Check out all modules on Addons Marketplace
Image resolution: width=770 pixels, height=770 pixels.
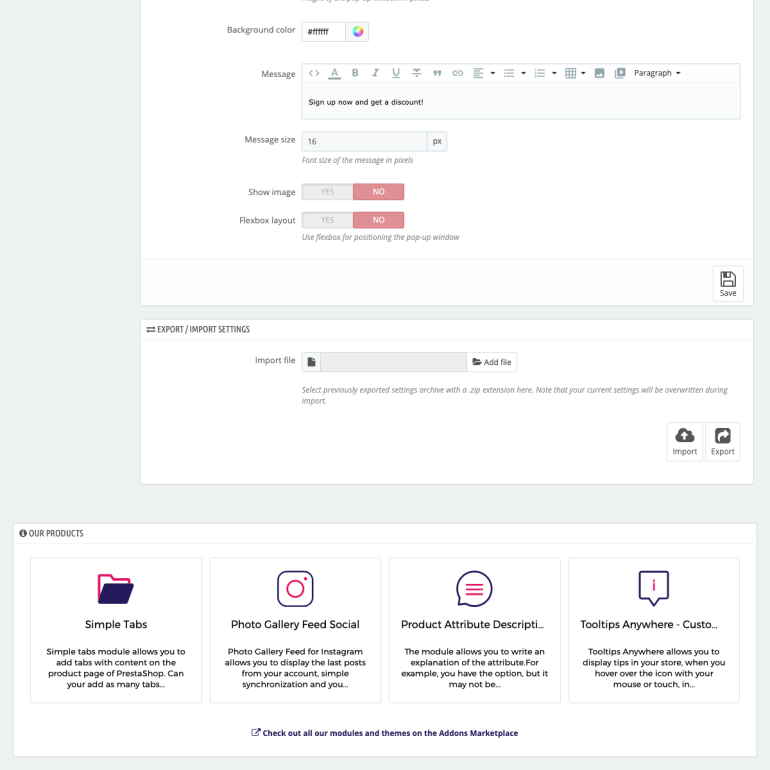(x=385, y=733)
